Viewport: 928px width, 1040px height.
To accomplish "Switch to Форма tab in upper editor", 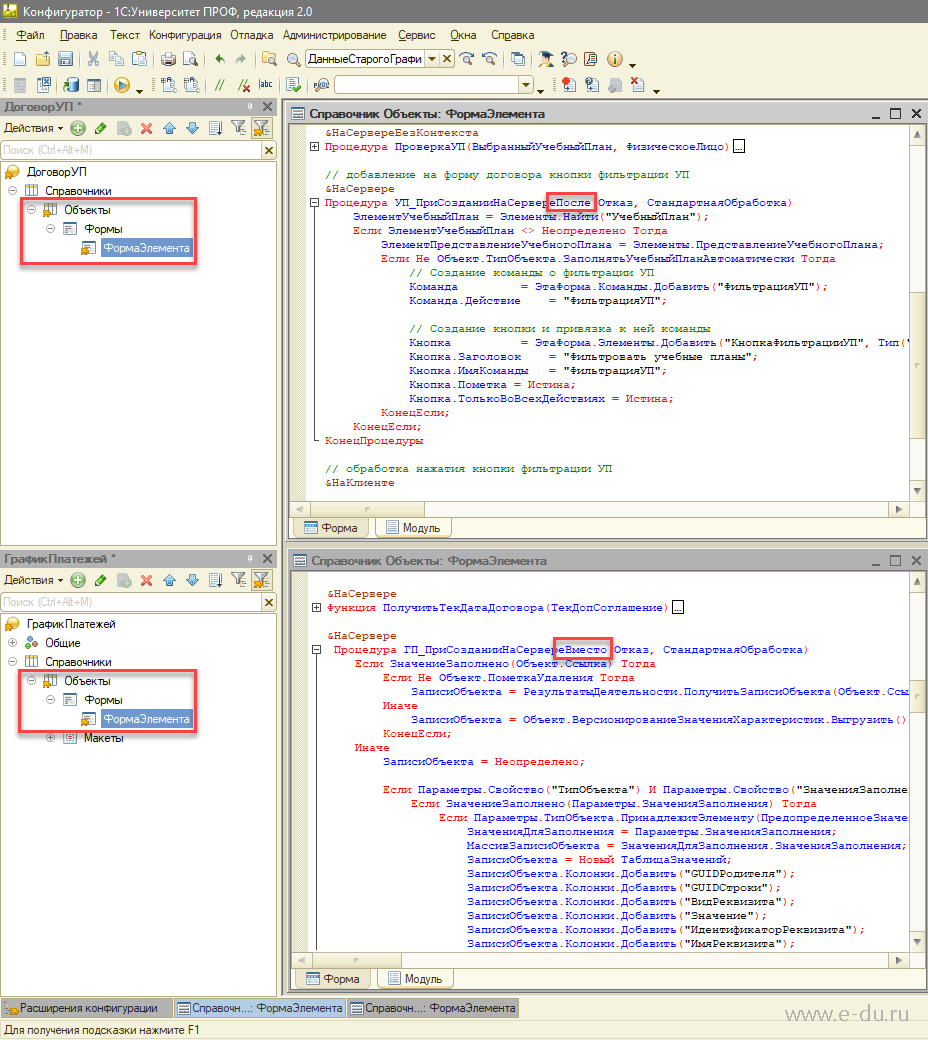I will [x=331, y=528].
